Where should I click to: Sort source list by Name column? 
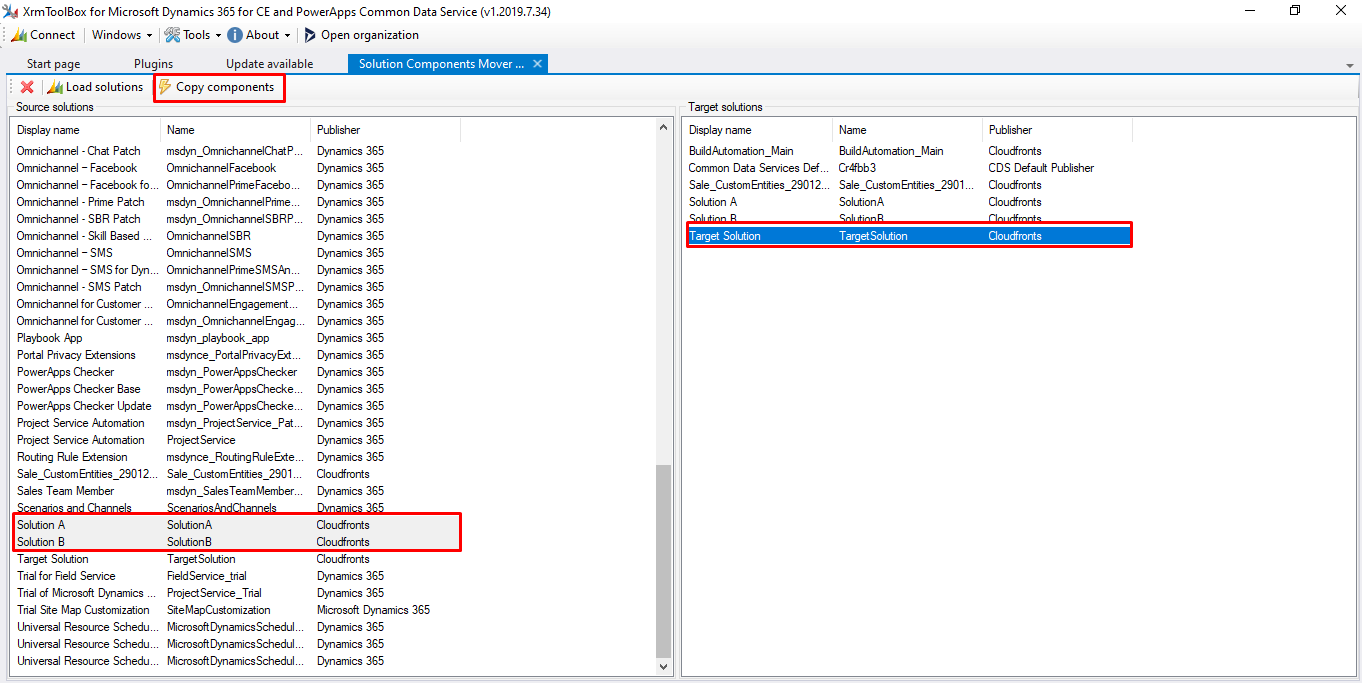coord(235,130)
